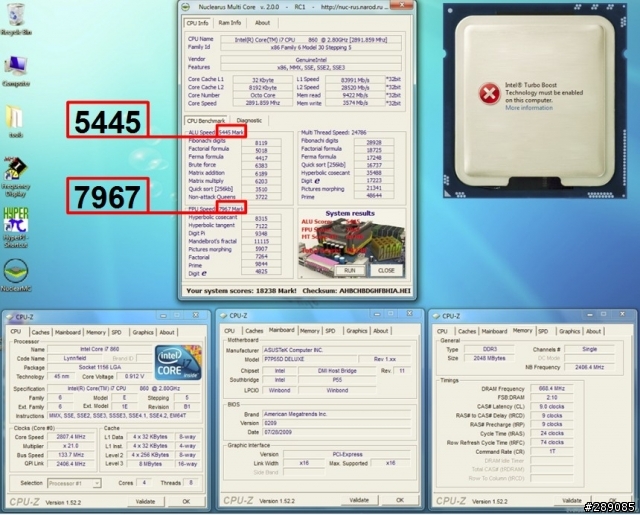Click the Nuclearus window title icon
The image size is (640, 515).
point(186,7)
